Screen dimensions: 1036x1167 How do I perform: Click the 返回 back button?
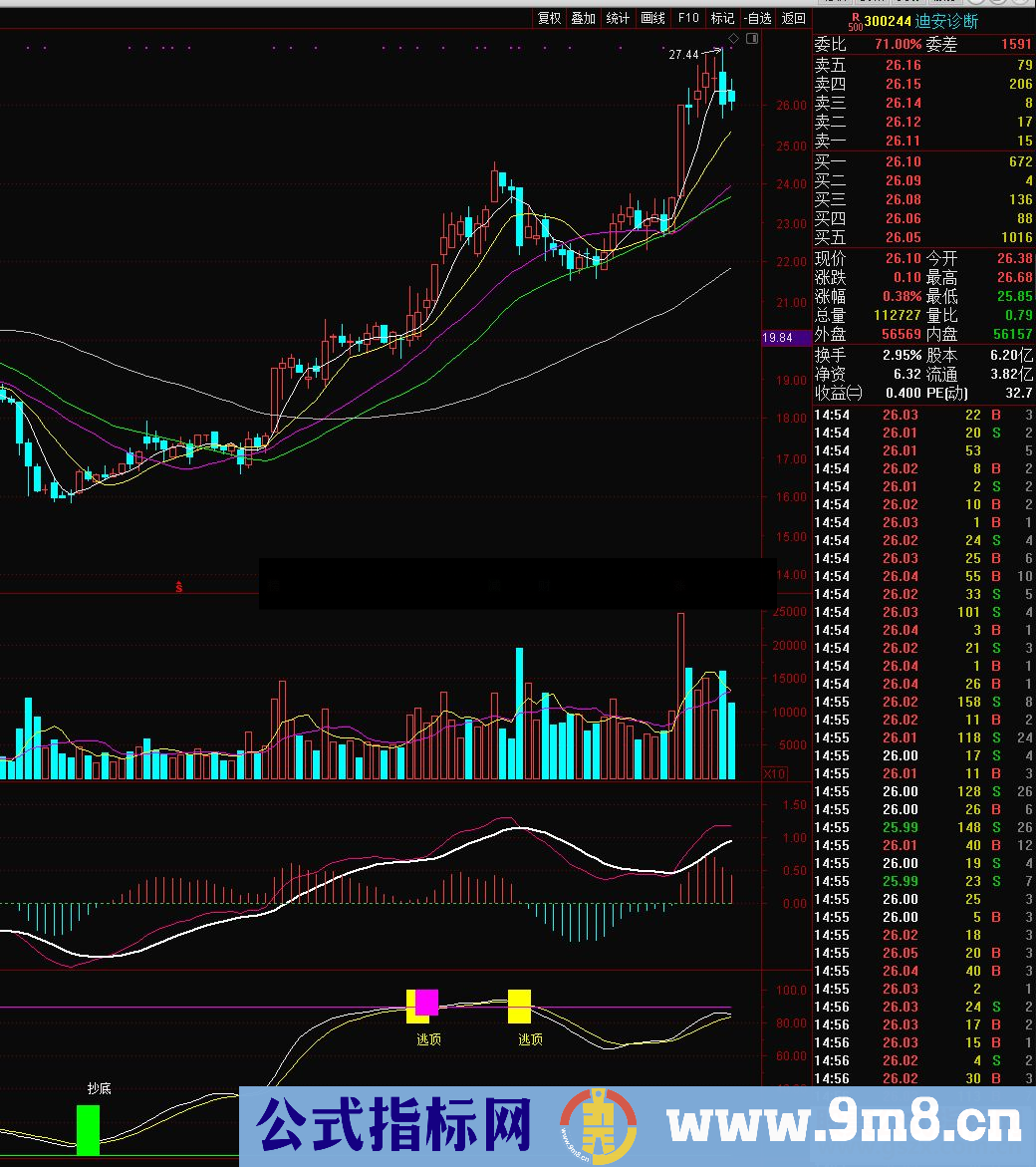coord(794,18)
